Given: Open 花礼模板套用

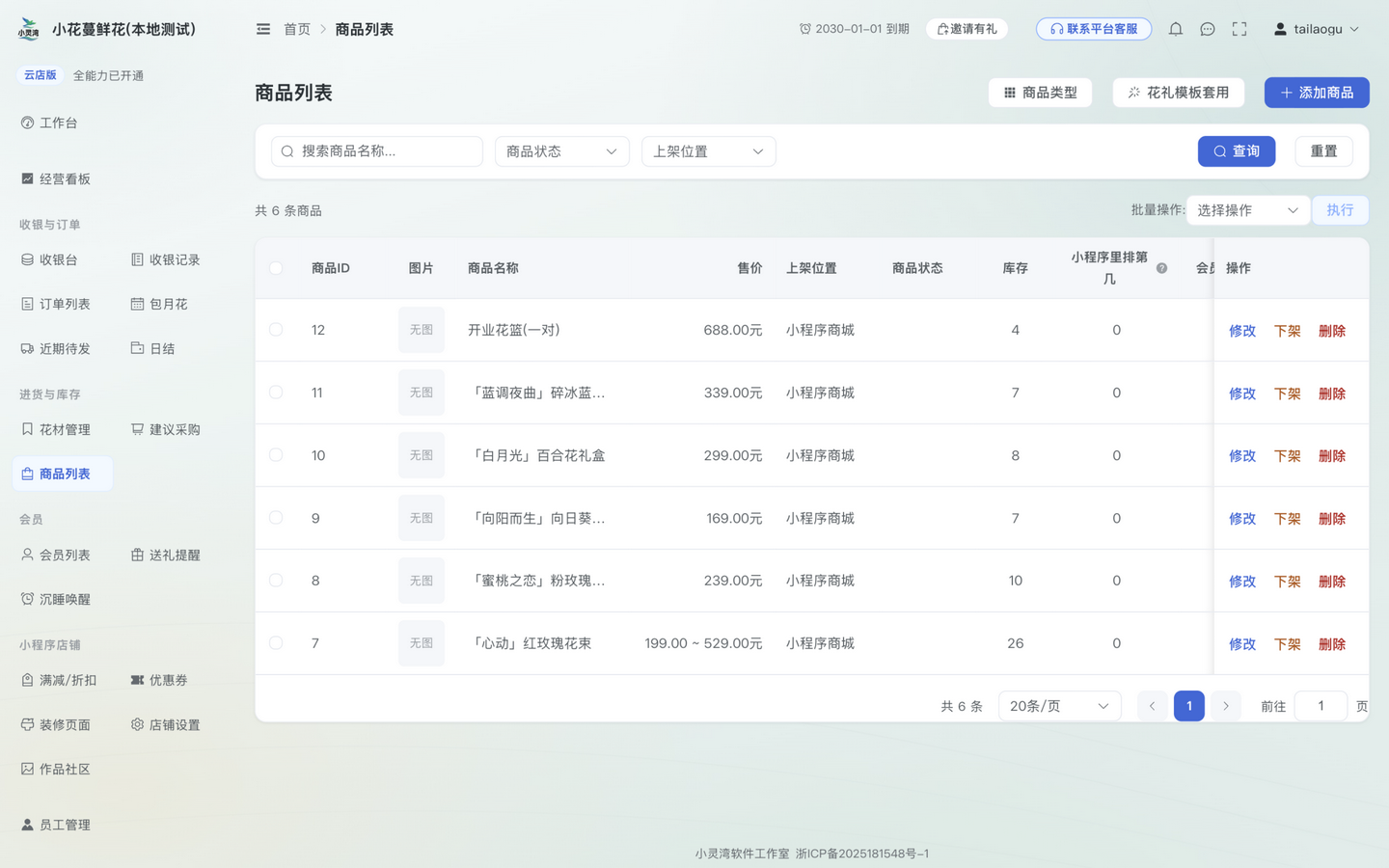Looking at the screenshot, I should click(1179, 93).
